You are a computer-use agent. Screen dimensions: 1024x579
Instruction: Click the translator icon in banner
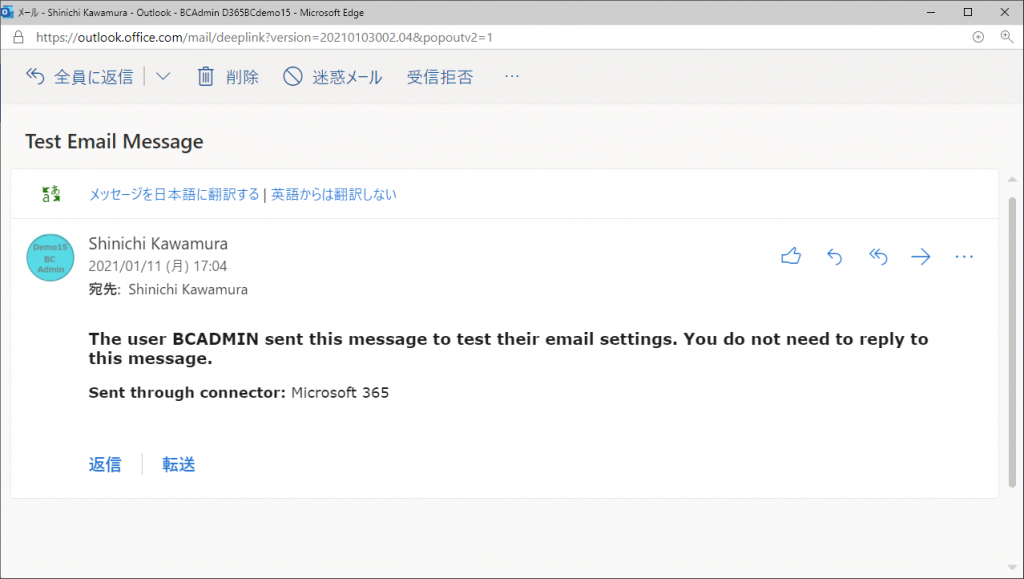click(x=51, y=194)
